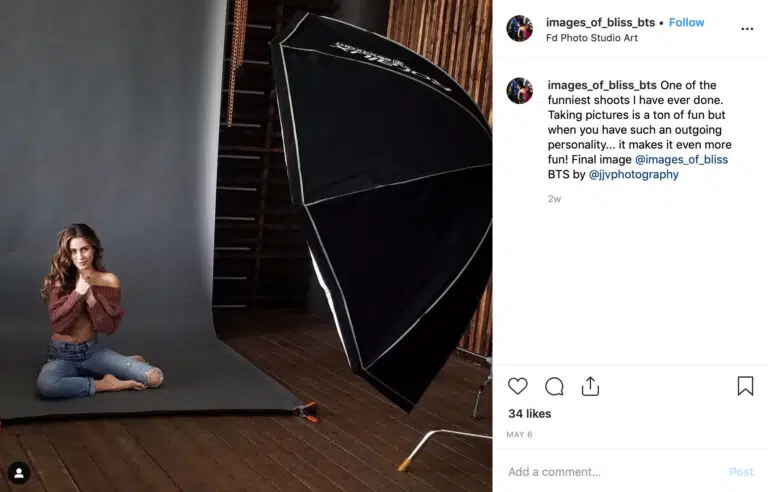Open the caption profile avatar

click(519, 91)
